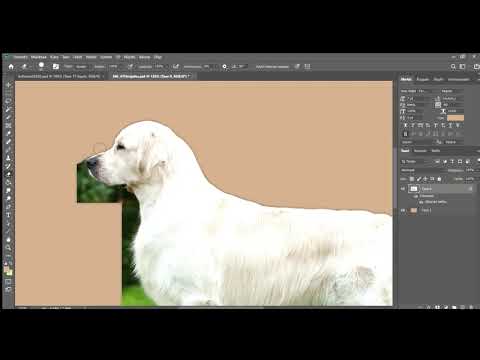The image size is (480, 360).
Task: Select the Frame tool
Action: click(8, 126)
